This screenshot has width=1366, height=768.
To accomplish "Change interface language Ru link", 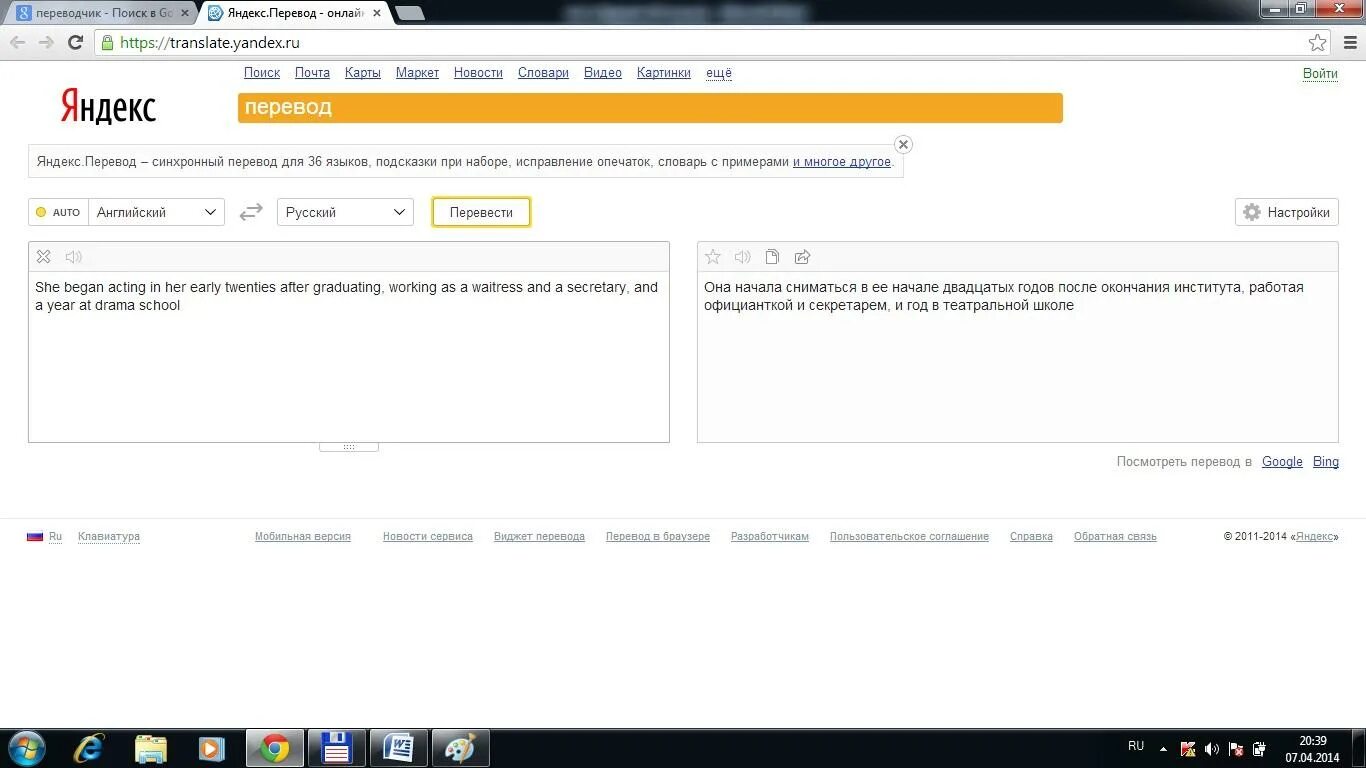I will (55, 537).
